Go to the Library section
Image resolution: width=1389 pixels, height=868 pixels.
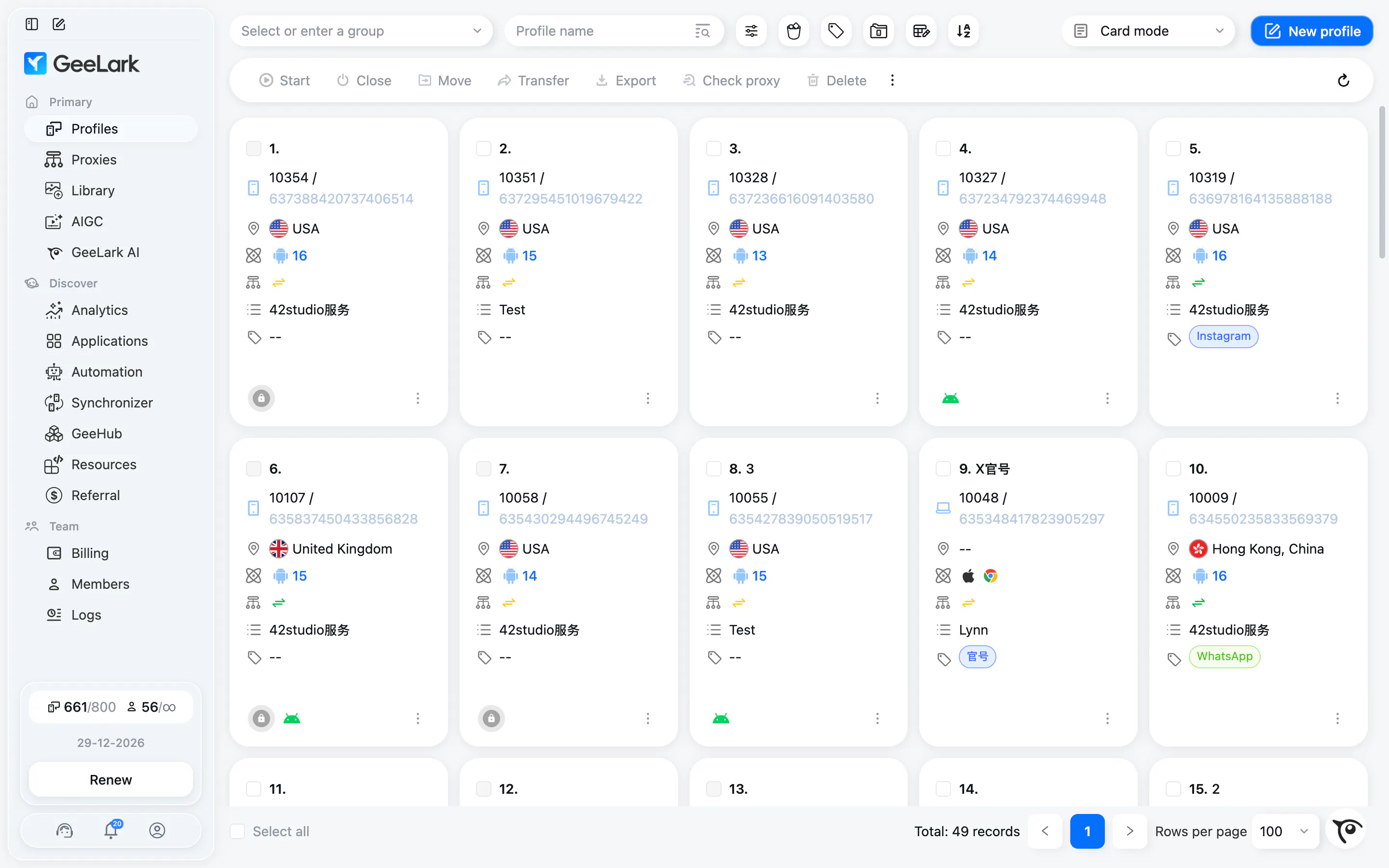(x=111, y=190)
